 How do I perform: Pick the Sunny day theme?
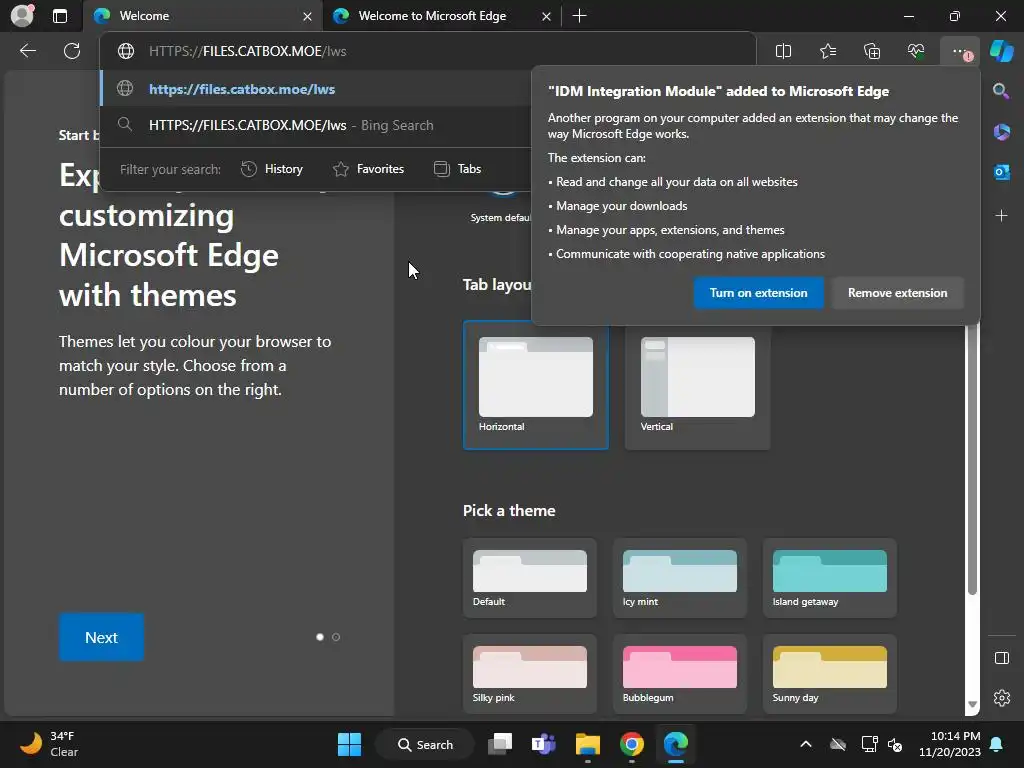[x=829, y=674]
